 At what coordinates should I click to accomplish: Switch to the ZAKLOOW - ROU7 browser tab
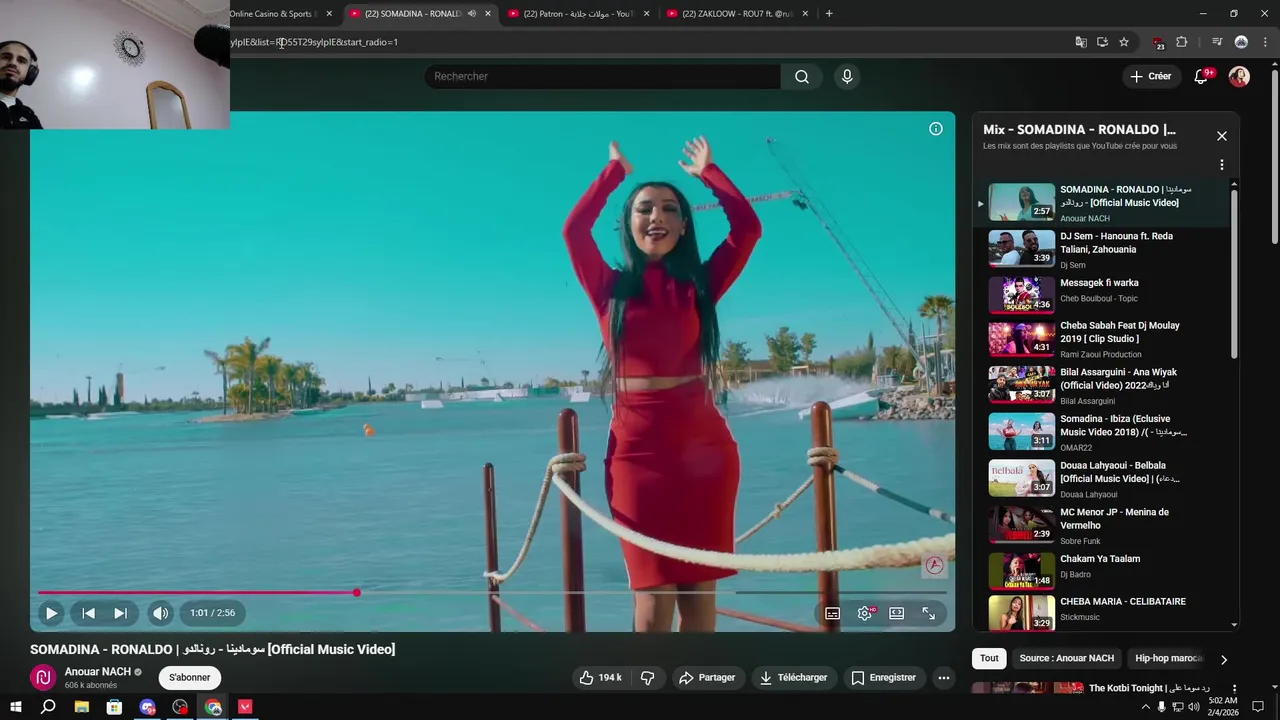737,13
